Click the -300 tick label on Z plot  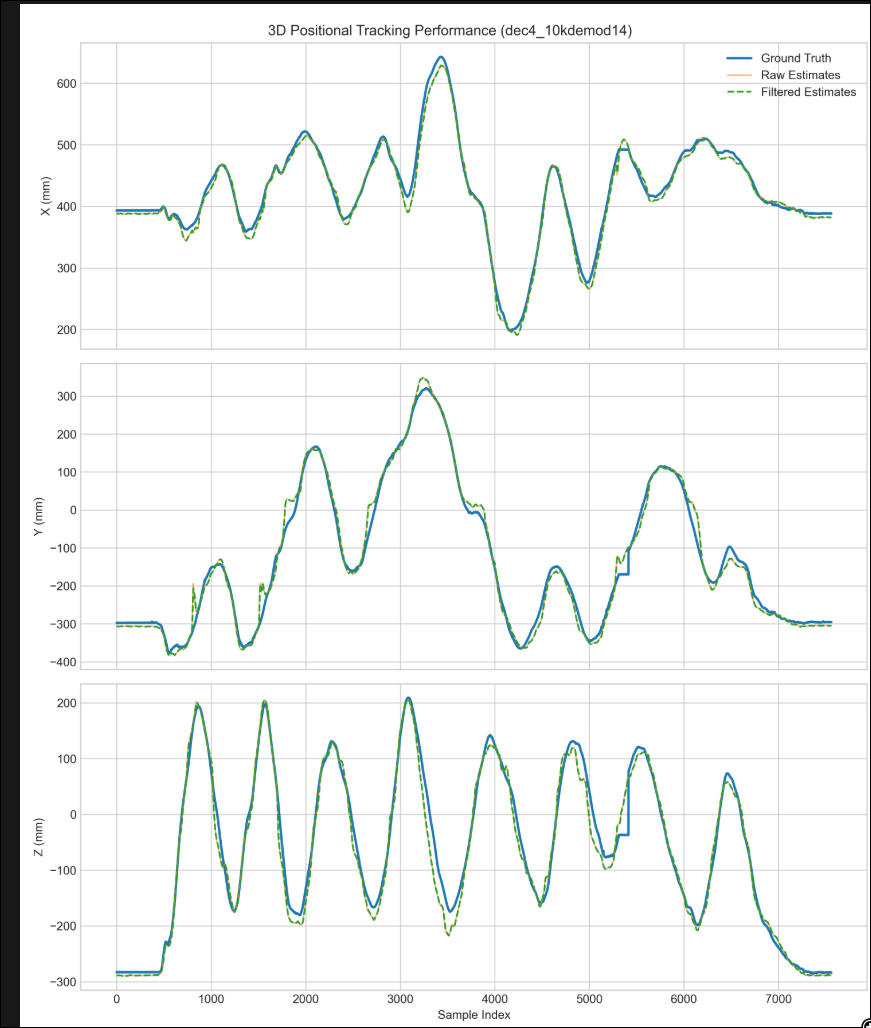pos(65,982)
